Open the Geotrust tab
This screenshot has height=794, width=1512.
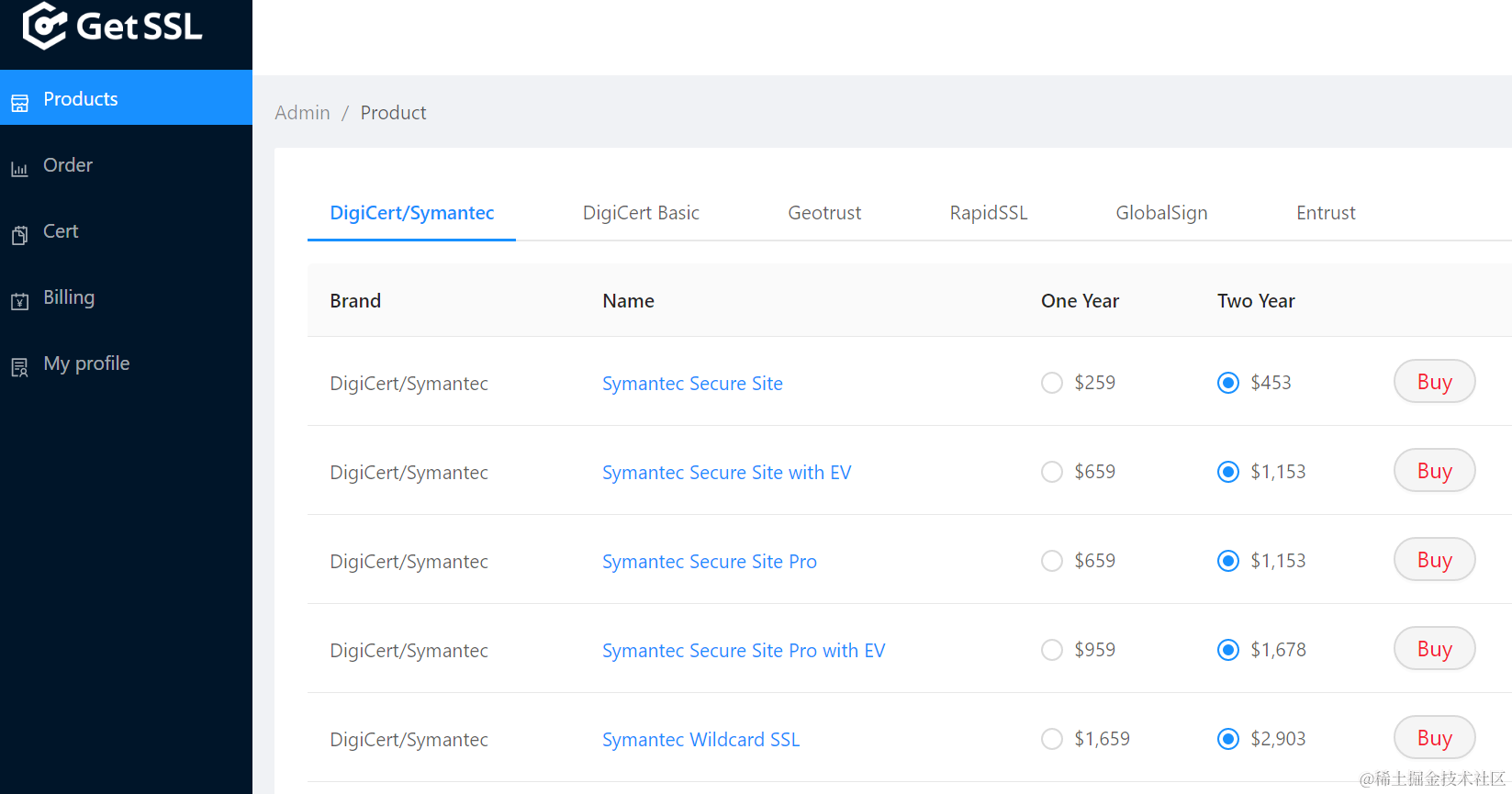(x=824, y=213)
